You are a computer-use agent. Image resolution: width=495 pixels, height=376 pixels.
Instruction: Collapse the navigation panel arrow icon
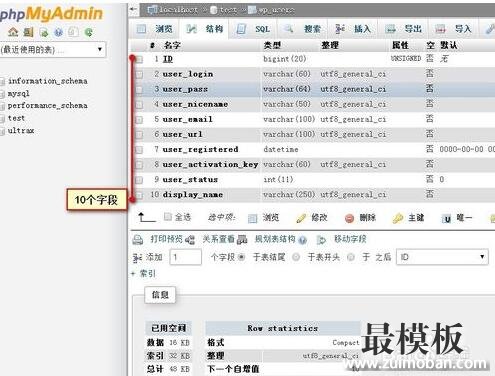click(134, 10)
